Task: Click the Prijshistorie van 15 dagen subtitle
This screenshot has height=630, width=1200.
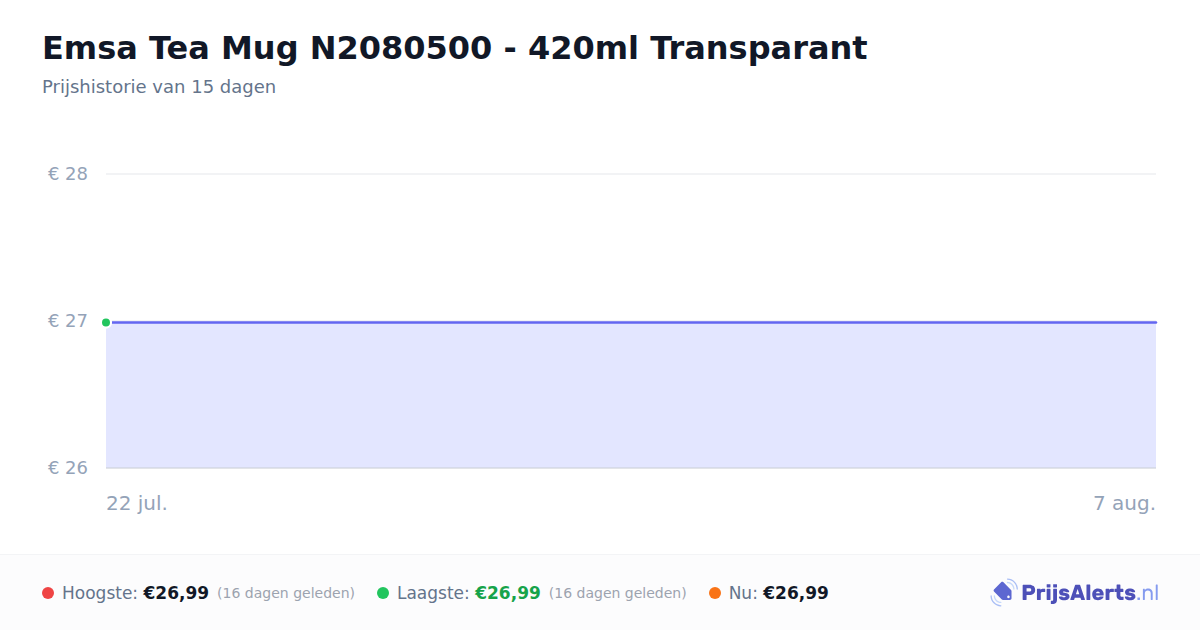Action: [159, 87]
